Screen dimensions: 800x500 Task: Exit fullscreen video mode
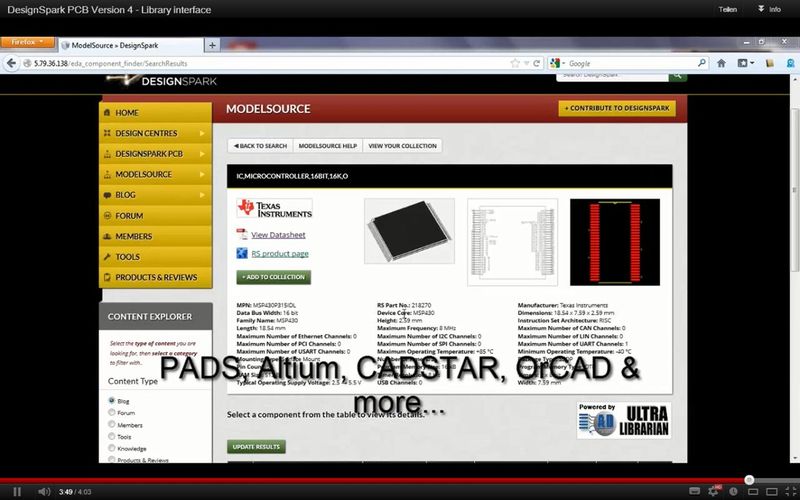pos(790,492)
